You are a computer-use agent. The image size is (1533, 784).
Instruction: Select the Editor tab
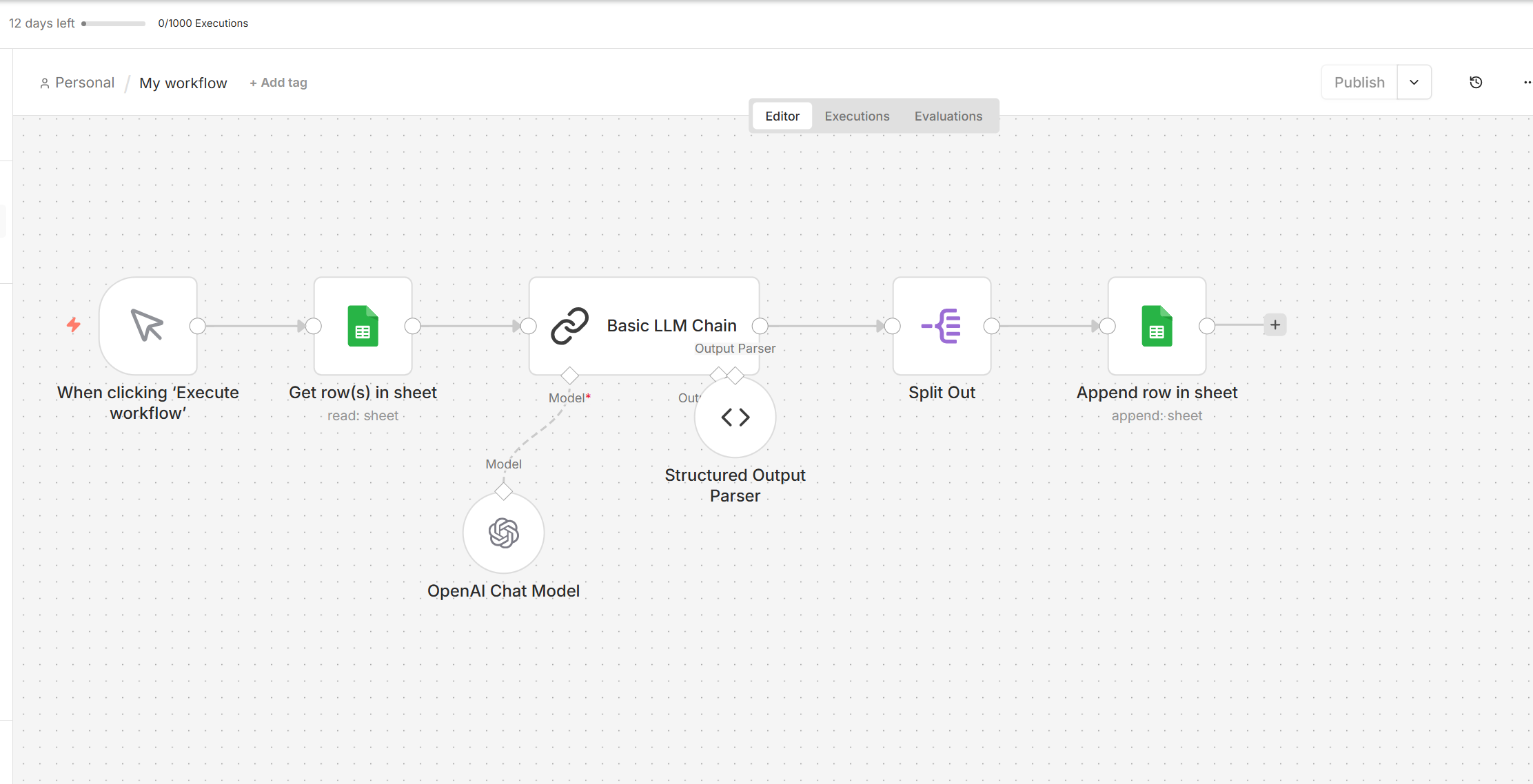pos(782,116)
